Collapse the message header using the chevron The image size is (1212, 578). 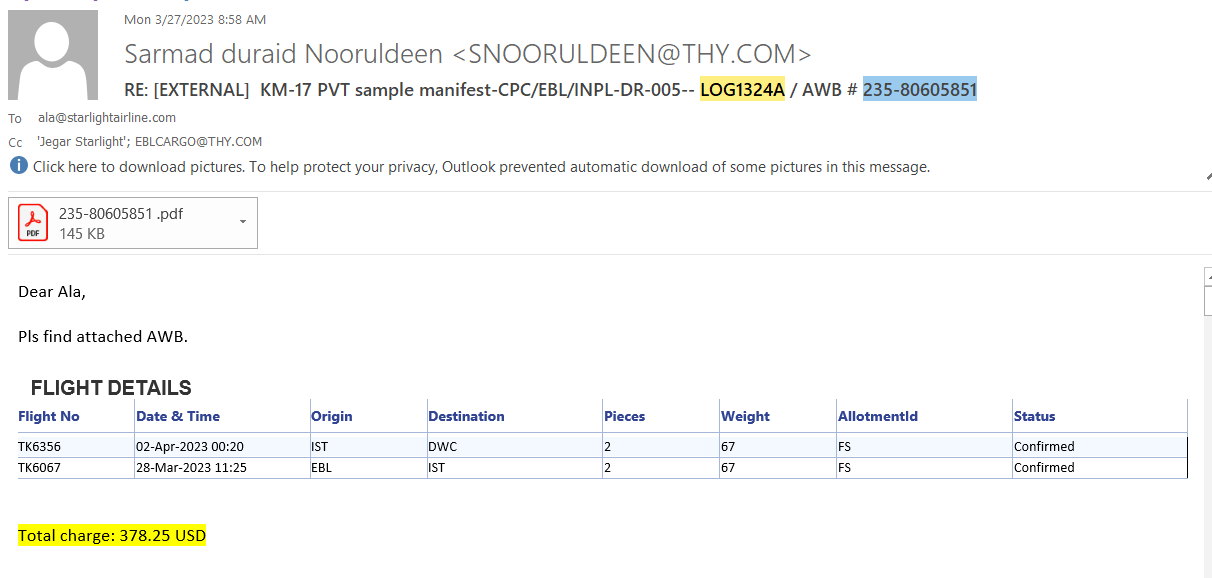click(x=1207, y=176)
